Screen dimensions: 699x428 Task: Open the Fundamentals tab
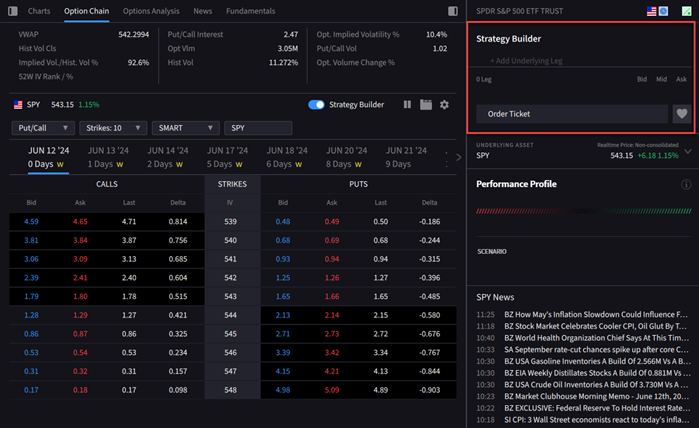click(x=251, y=11)
